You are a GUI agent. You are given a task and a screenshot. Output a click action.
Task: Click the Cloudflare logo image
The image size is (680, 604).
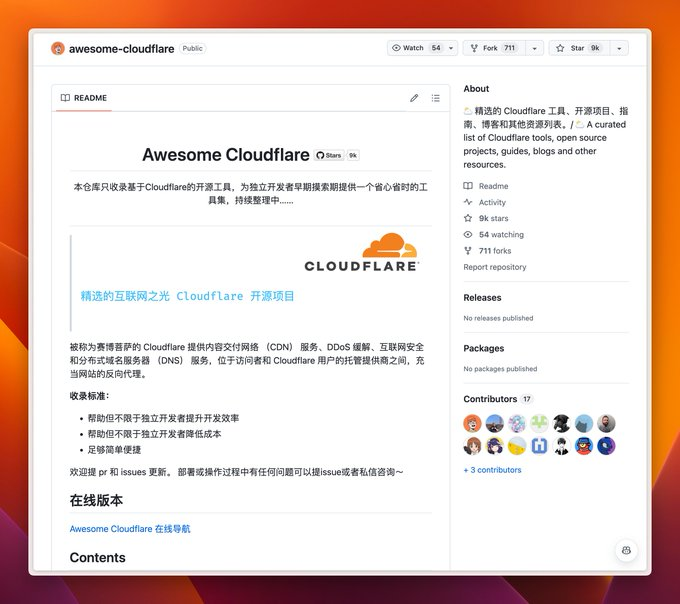(361, 253)
